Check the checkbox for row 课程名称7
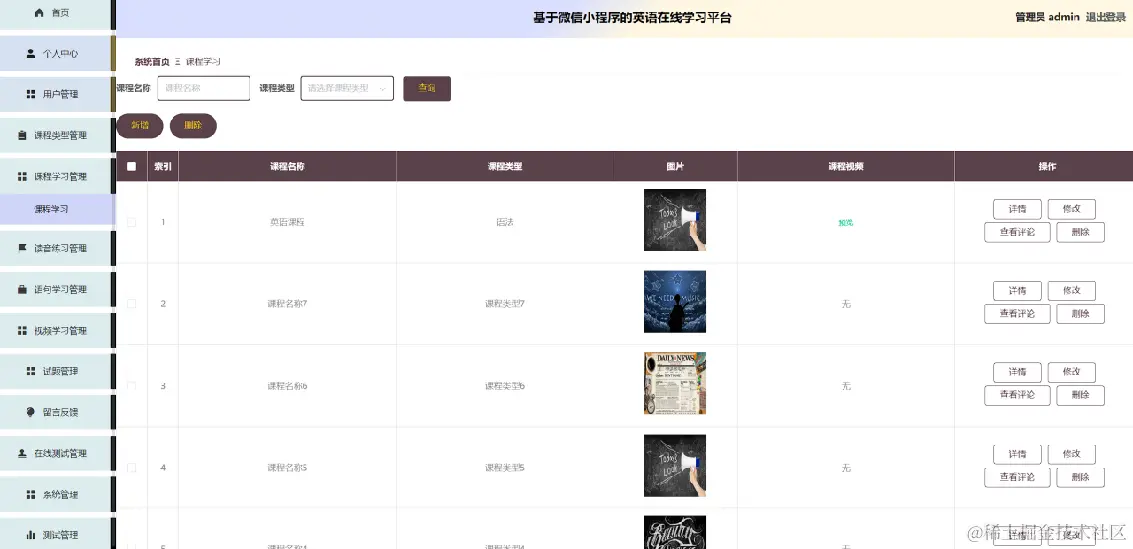The height and width of the screenshot is (549, 1133). (132, 303)
